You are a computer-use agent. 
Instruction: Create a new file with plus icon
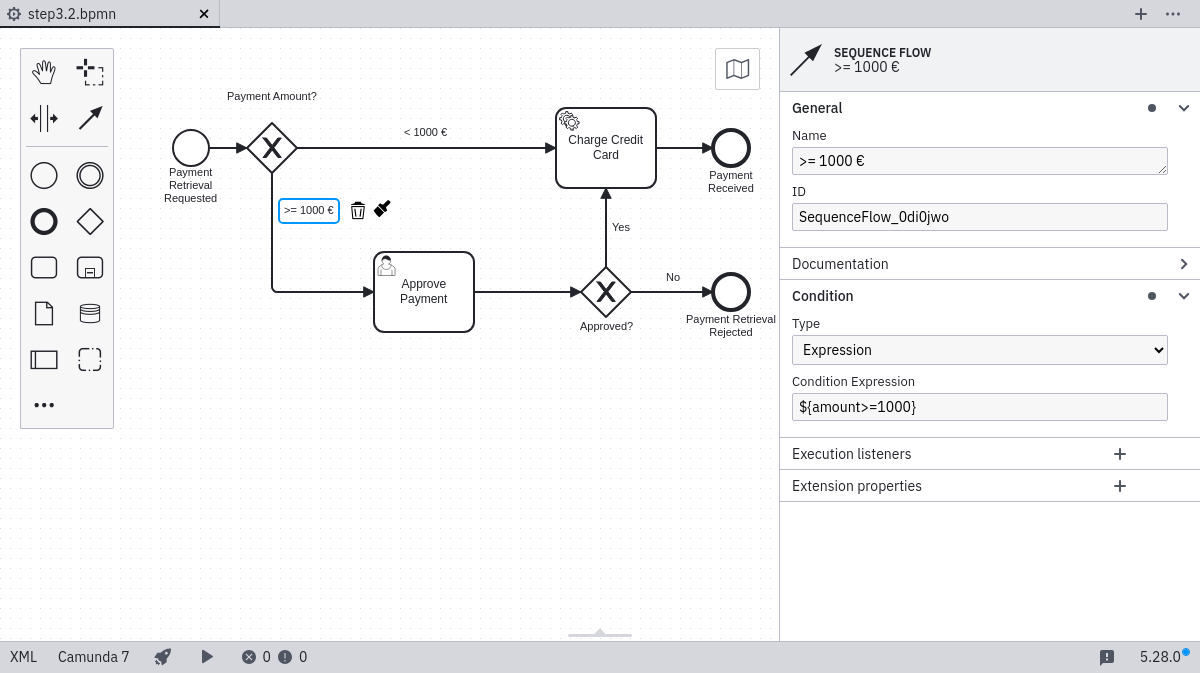[1140, 14]
